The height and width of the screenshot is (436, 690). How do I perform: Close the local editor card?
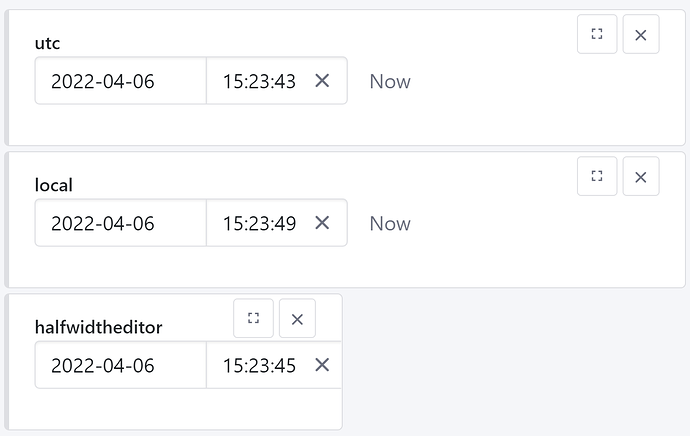(x=641, y=176)
